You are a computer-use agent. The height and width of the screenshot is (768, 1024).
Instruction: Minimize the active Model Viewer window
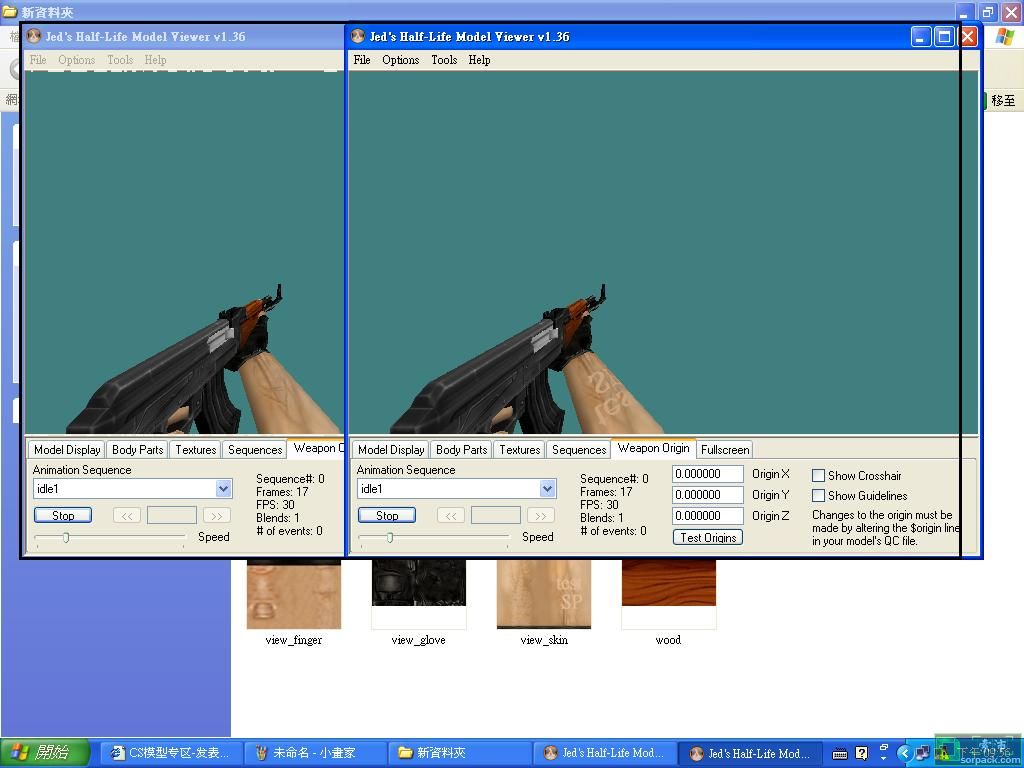click(x=920, y=37)
